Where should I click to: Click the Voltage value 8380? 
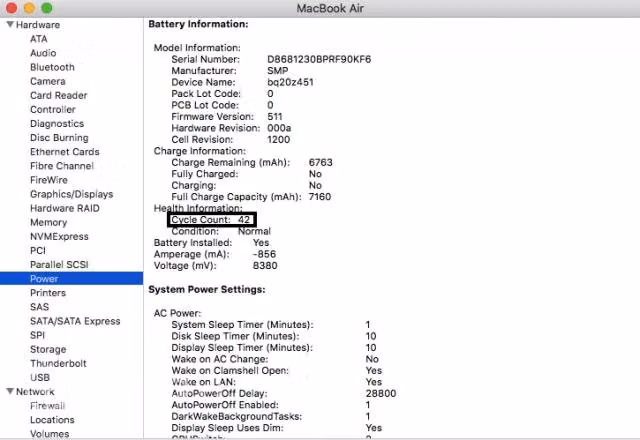[x=265, y=265]
